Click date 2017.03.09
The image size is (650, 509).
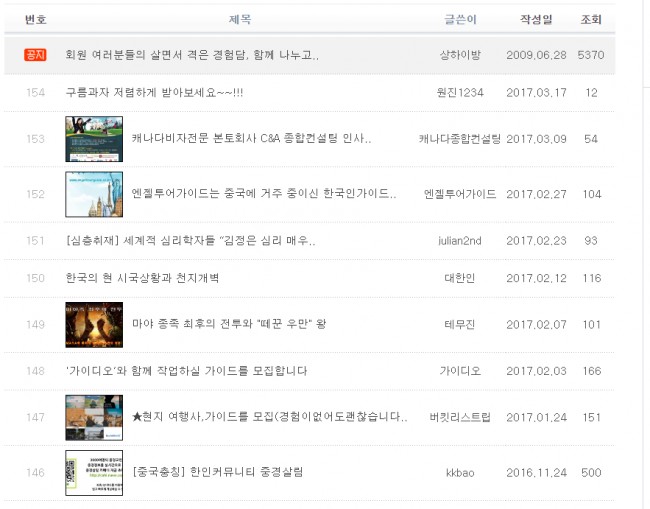coord(536,139)
